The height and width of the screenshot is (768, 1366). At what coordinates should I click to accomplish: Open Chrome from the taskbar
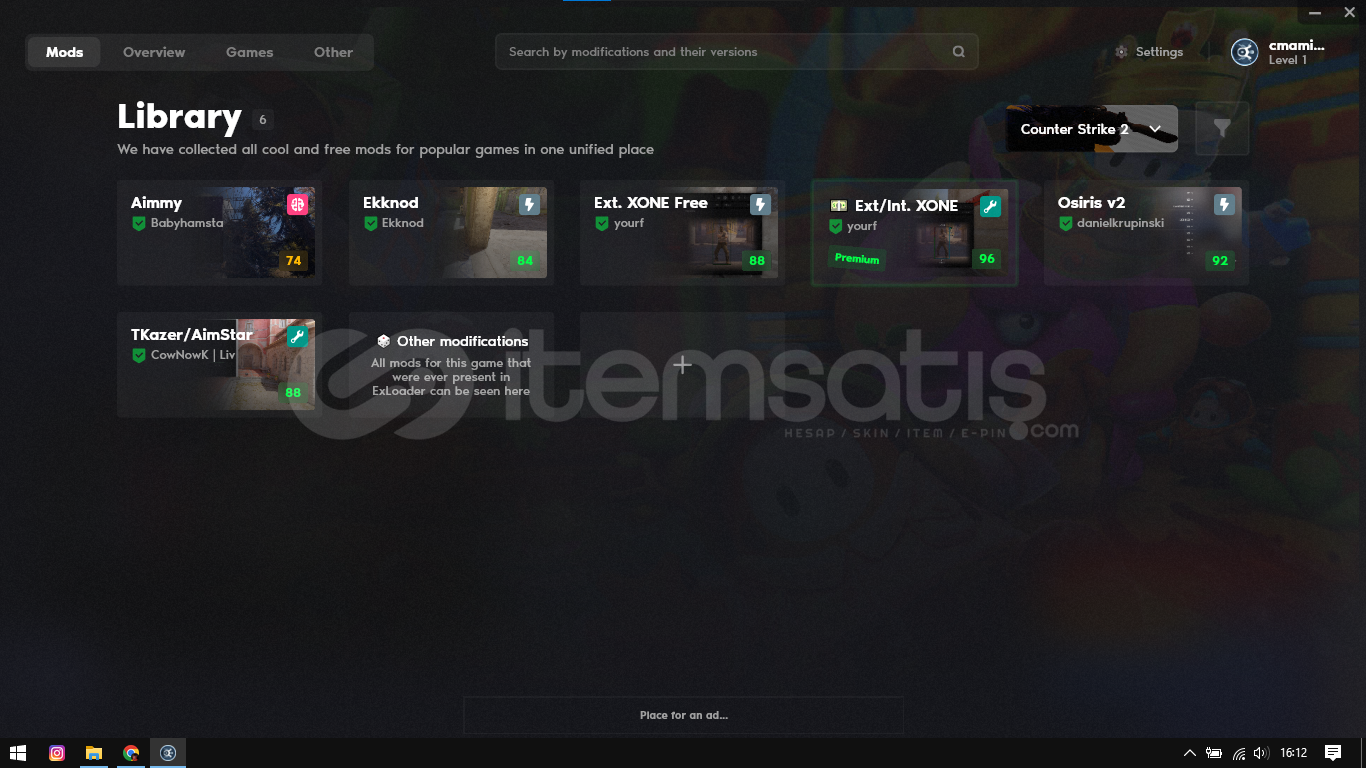tap(131, 753)
